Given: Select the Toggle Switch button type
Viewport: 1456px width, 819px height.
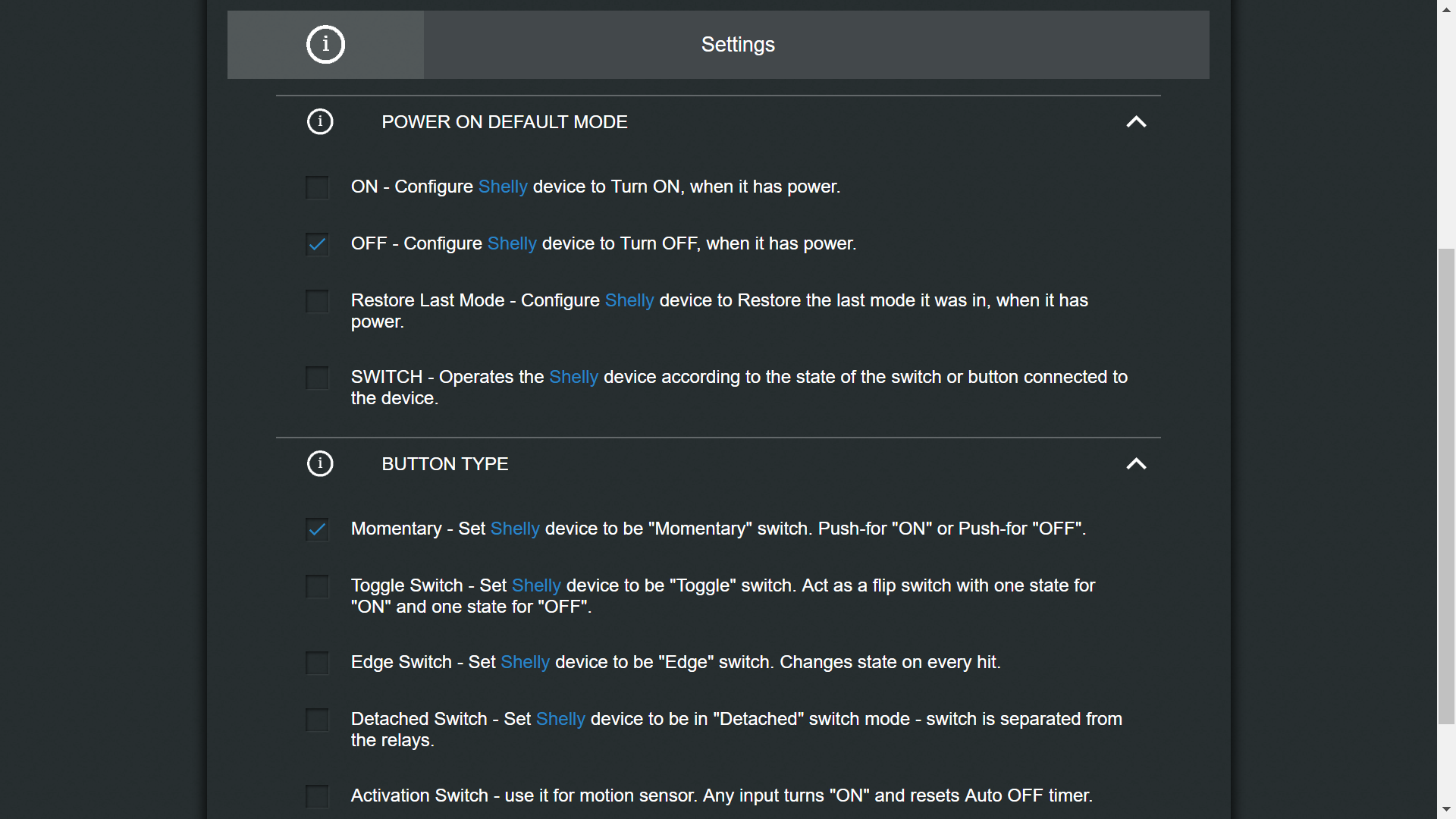Looking at the screenshot, I should (317, 586).
